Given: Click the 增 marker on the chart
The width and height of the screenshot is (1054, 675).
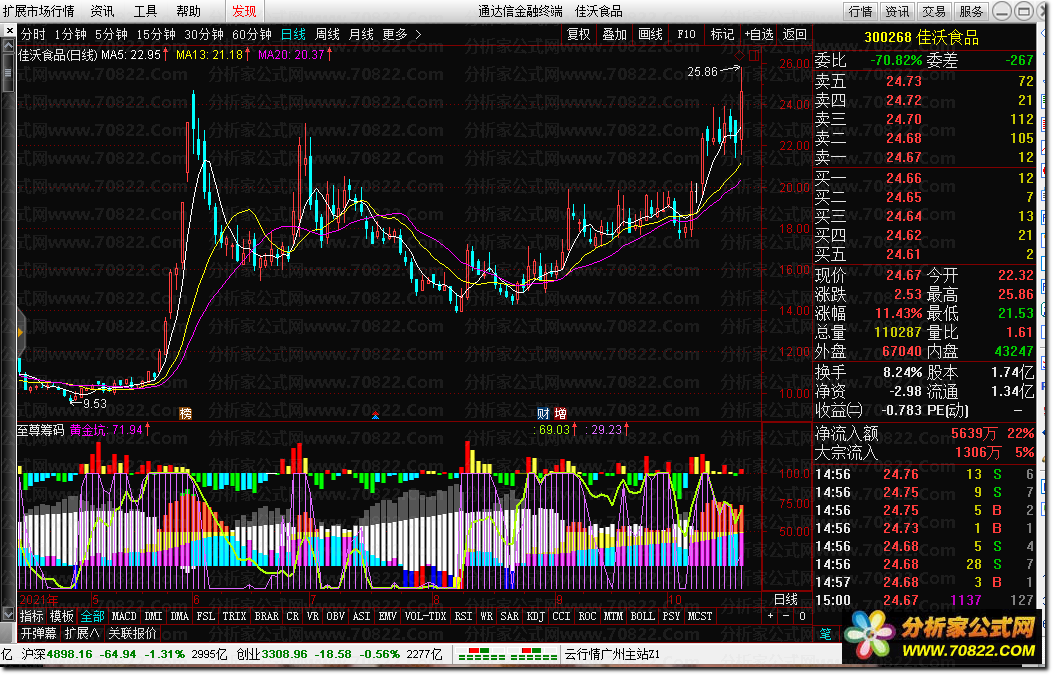Looking at the screenshot, I should point(561,413).
